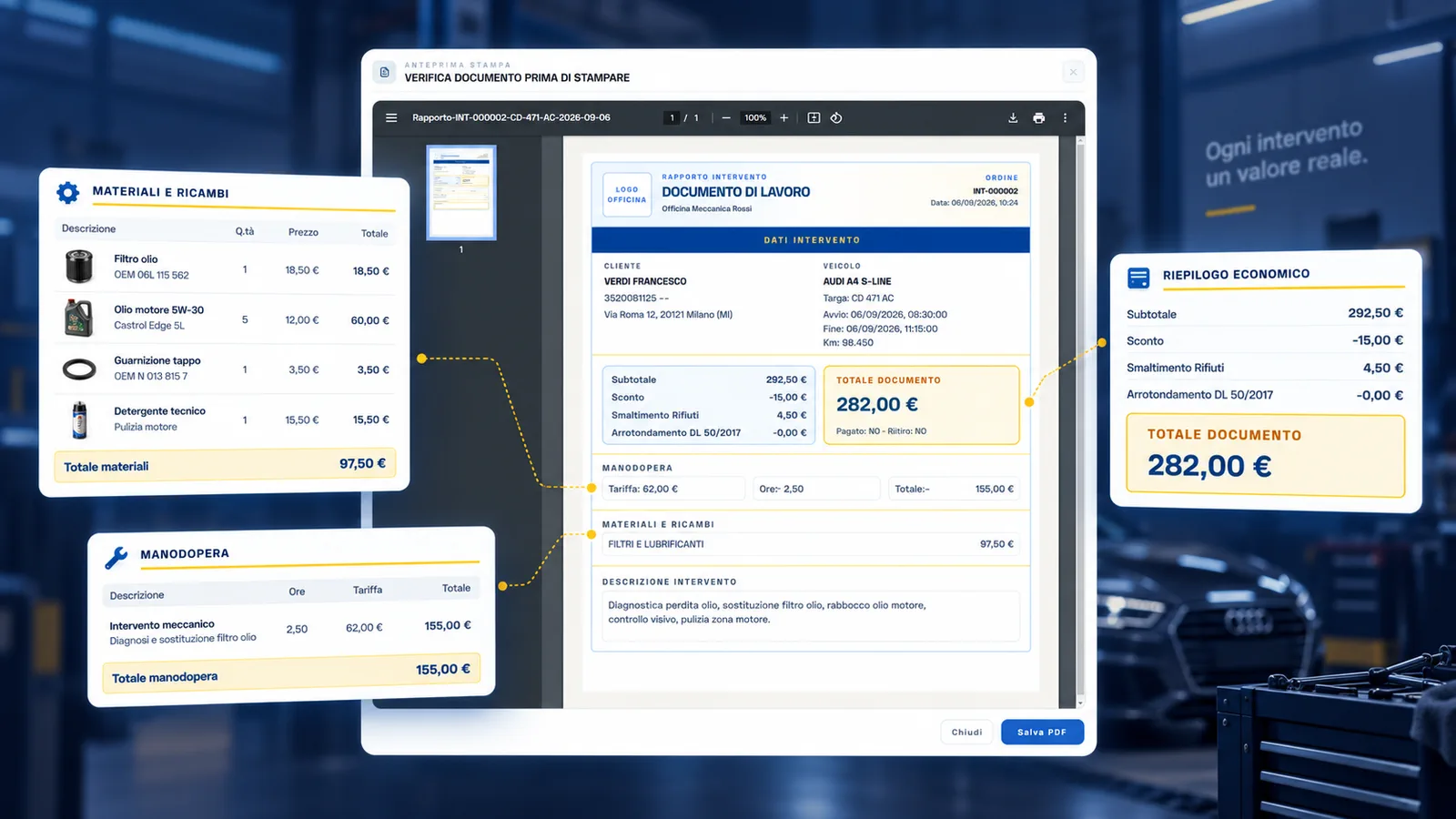1456x819 pixels.
Task: Click the Olio motore 5W-30 product image
Action: [x=79, y=318]
